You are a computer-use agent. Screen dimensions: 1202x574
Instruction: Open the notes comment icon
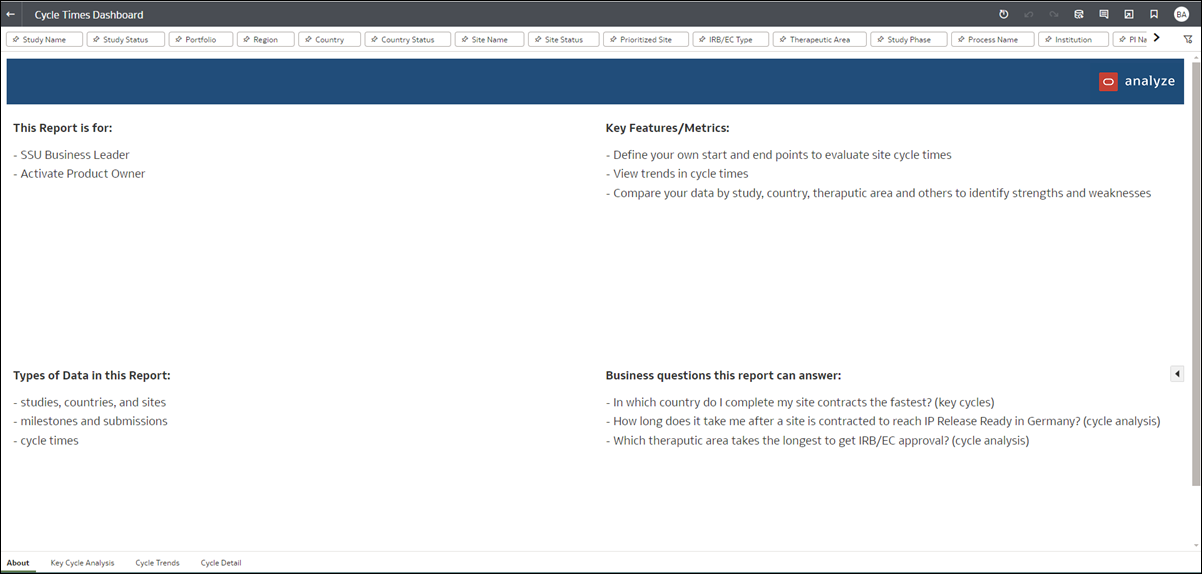click(1104, 14)
